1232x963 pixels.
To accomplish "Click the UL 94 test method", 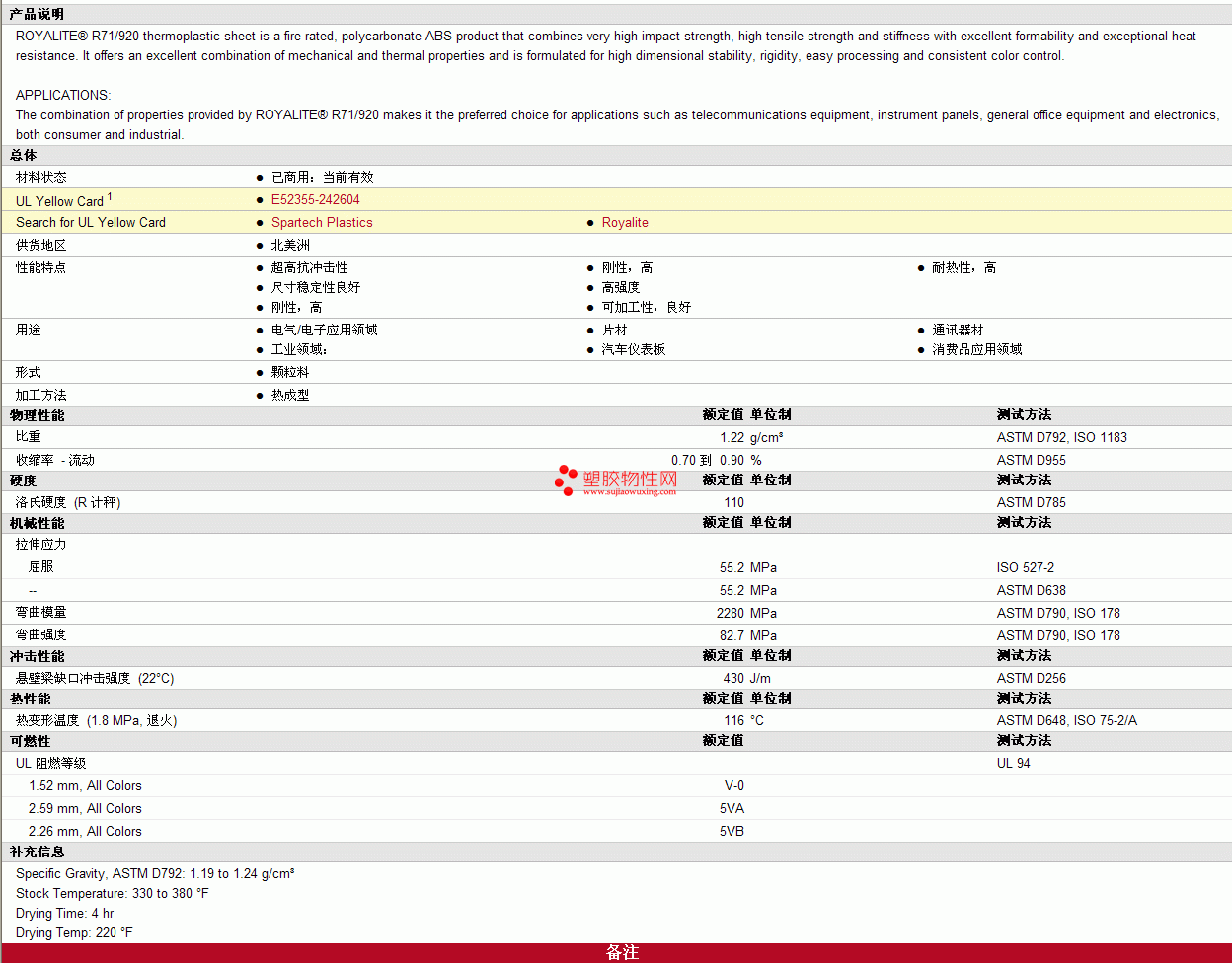I will pos(1013,763).
